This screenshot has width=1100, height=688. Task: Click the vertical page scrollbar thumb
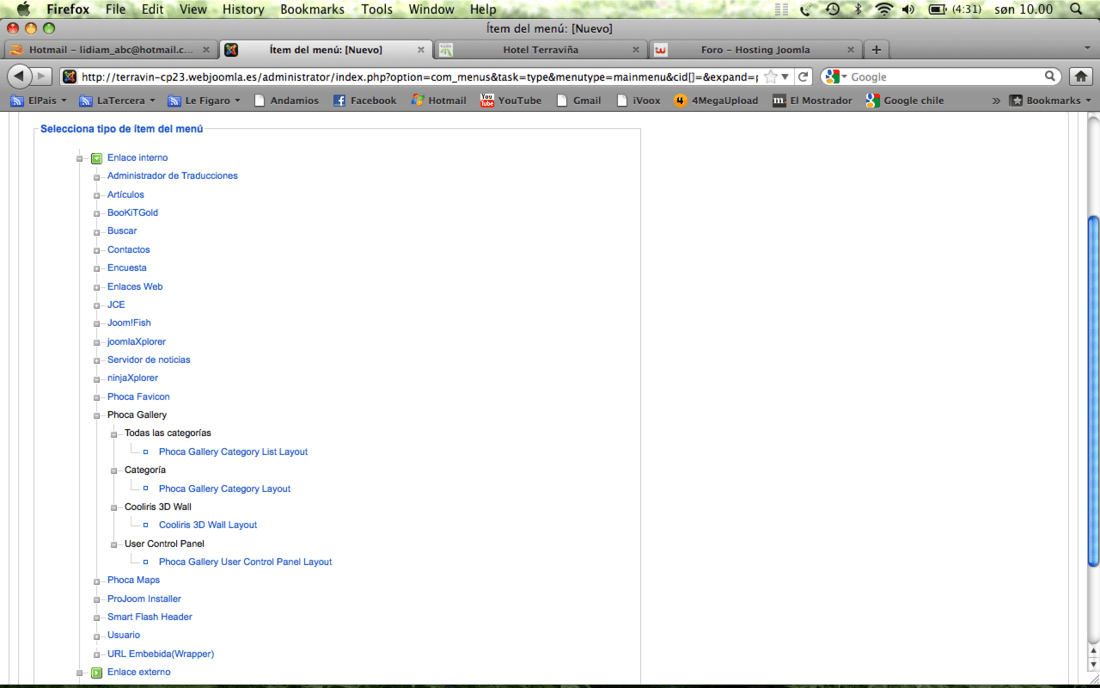pyautogui.click(x=1093, y=391)
